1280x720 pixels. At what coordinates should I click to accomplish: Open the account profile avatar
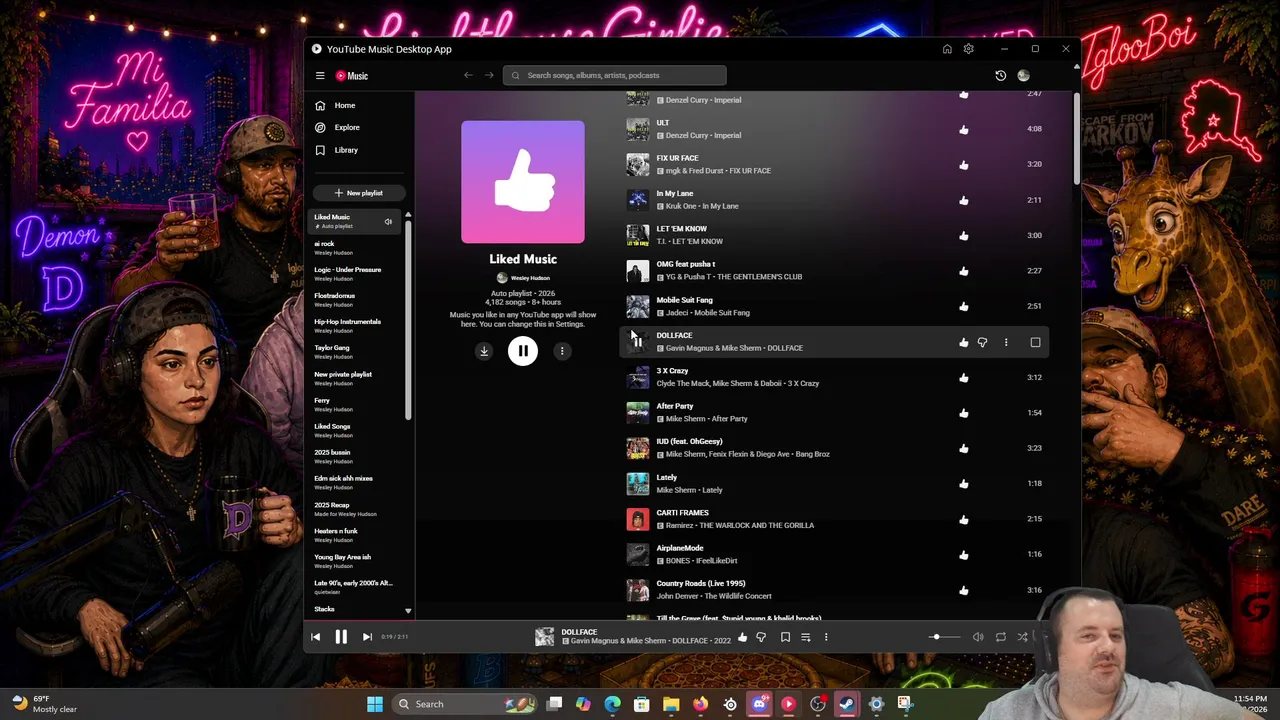[x=1023, y=75]
